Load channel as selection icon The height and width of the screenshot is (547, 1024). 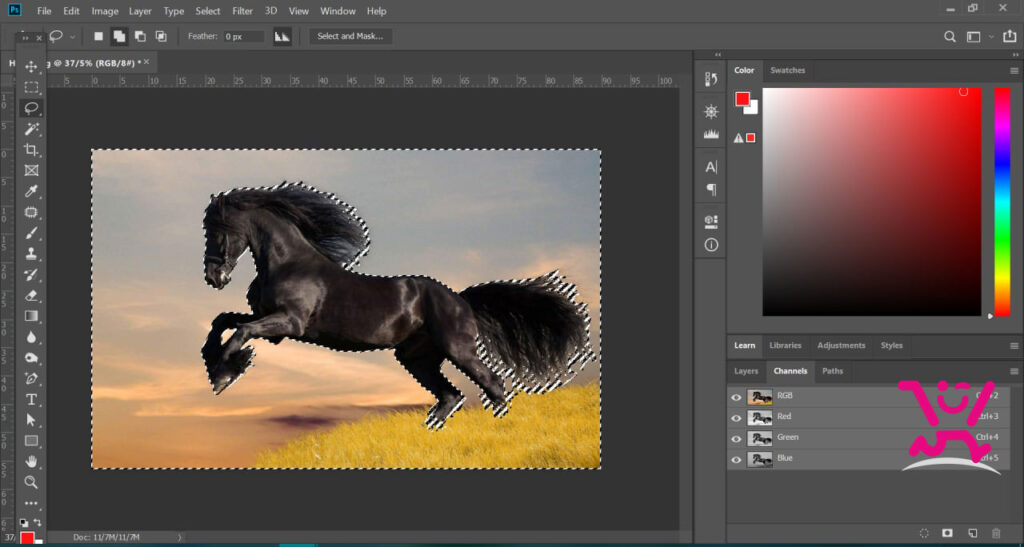[x=924, y=533]
